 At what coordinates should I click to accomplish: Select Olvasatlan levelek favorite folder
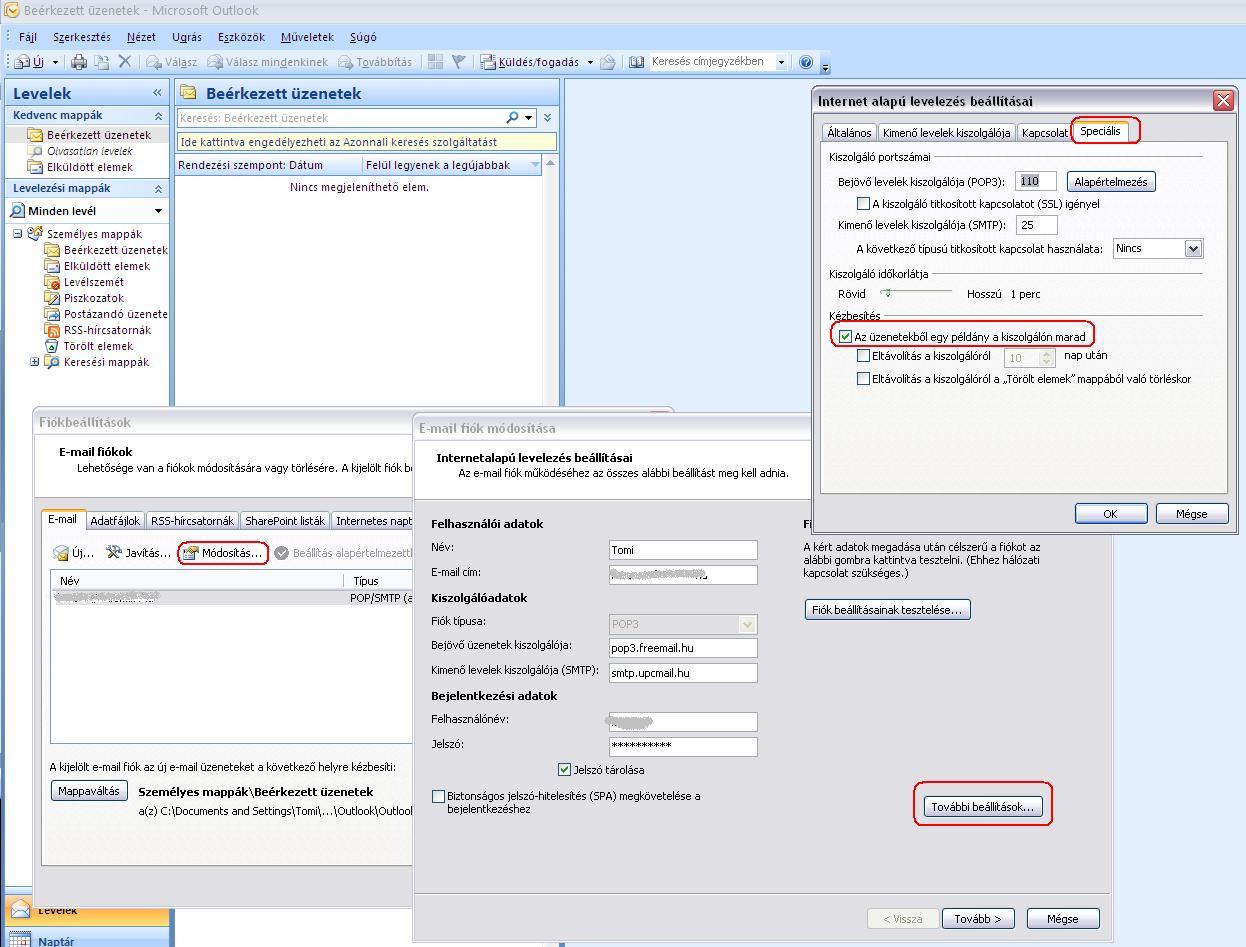(x=89, y=151)
